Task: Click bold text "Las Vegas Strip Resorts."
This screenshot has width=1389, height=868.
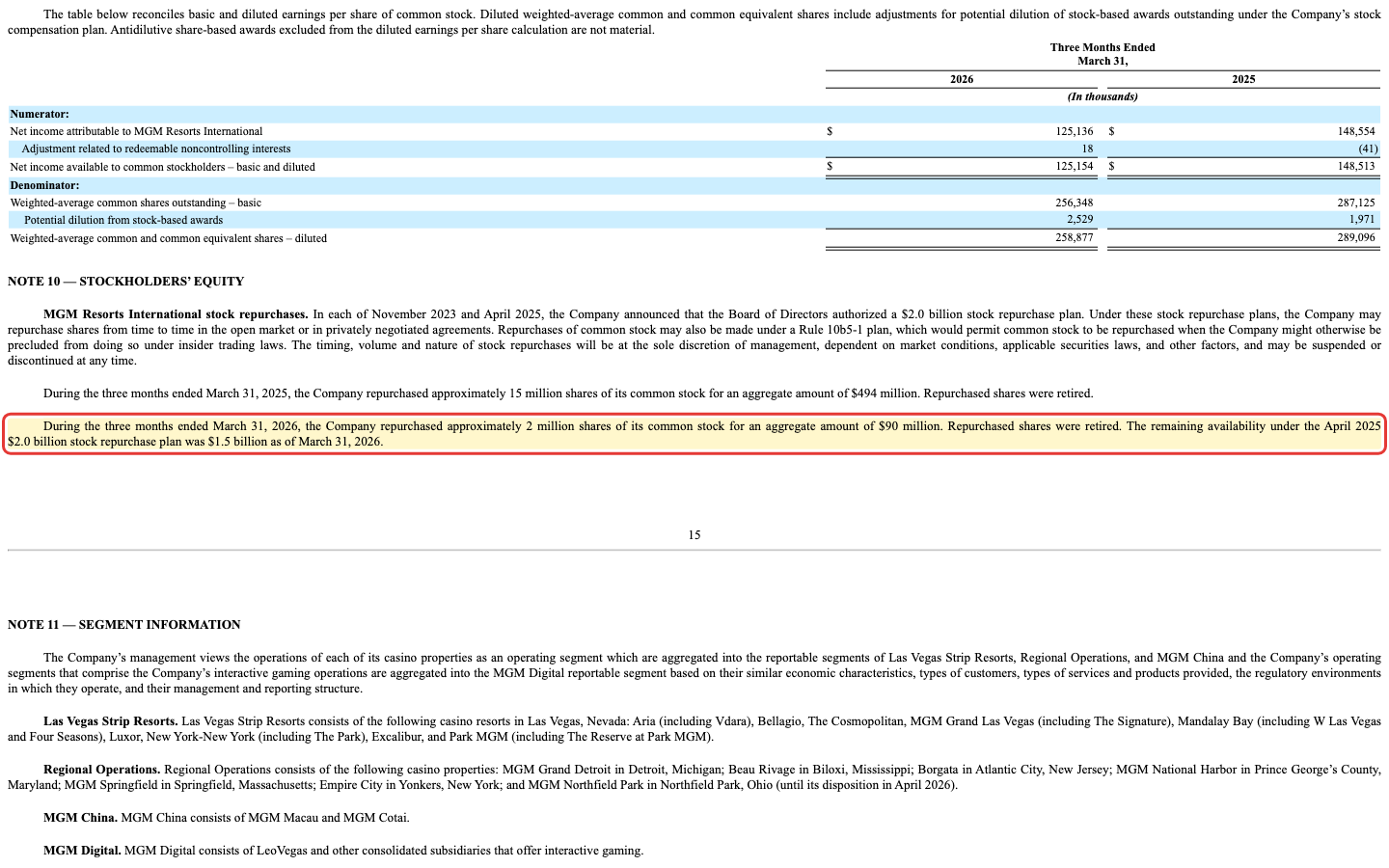Action: (x=111, y=721)
